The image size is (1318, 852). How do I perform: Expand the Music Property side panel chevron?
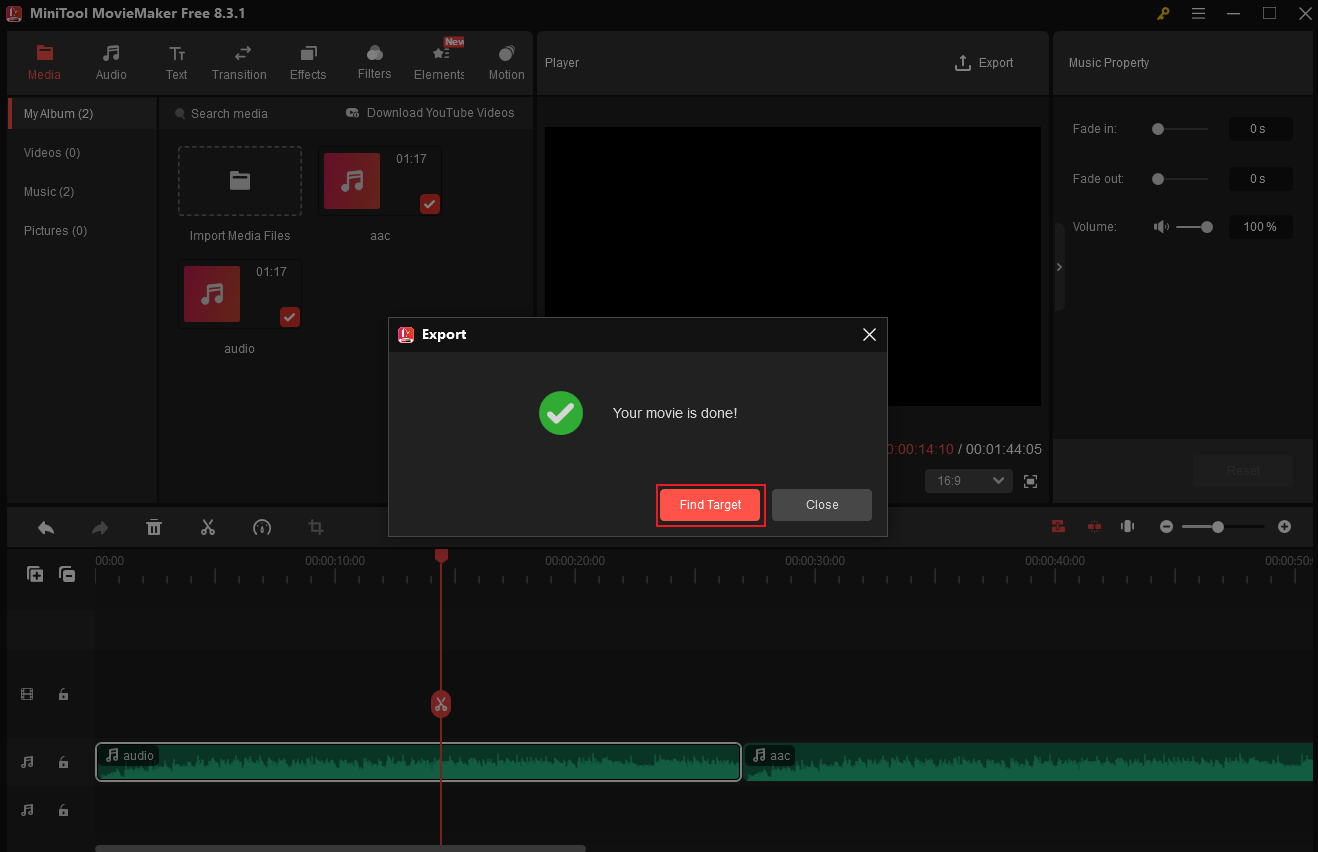1059,267
